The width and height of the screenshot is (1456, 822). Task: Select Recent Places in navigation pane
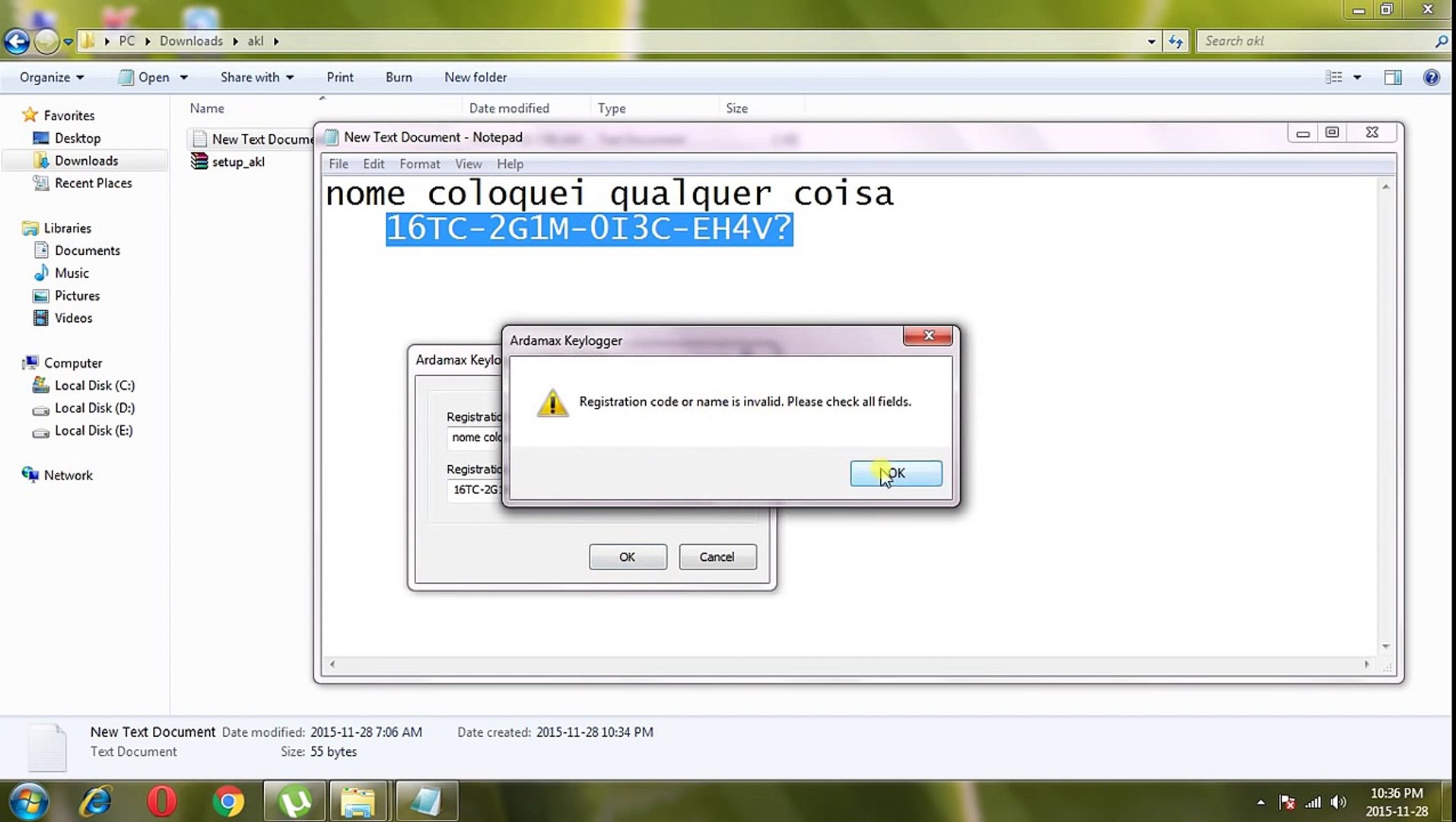(x=83, y=183)
